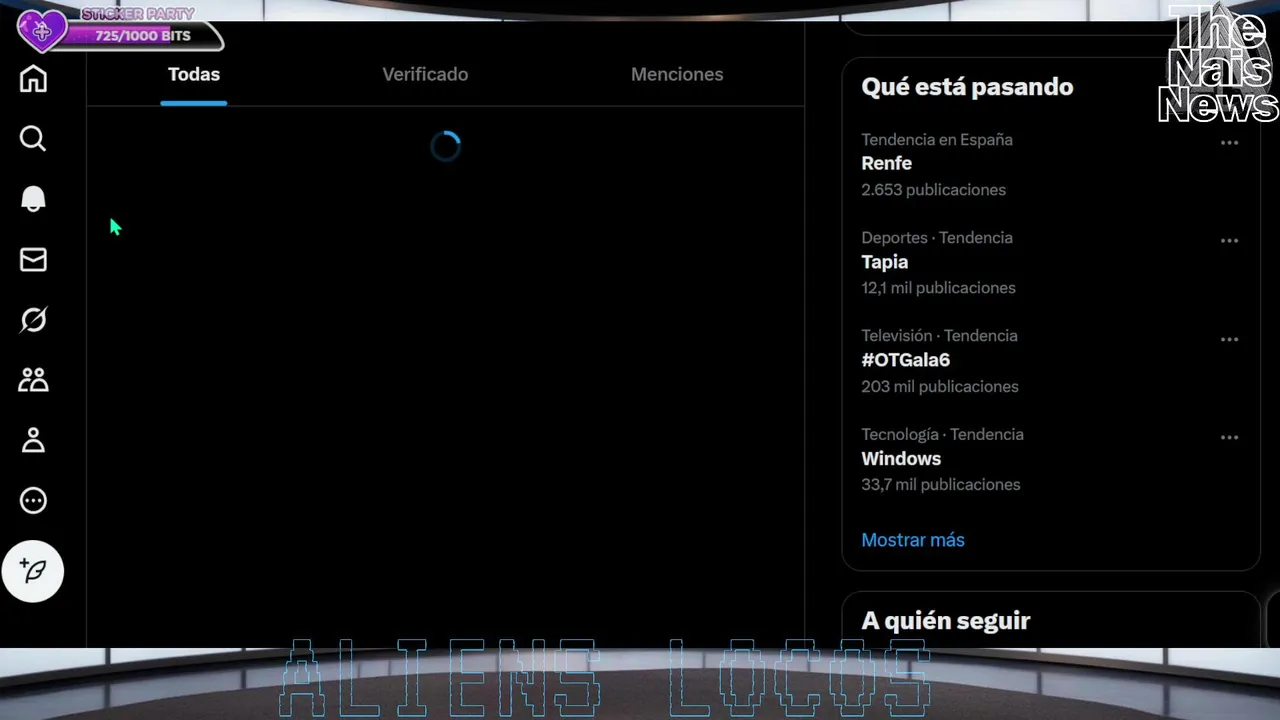Open Notifications bell icon

33,199
